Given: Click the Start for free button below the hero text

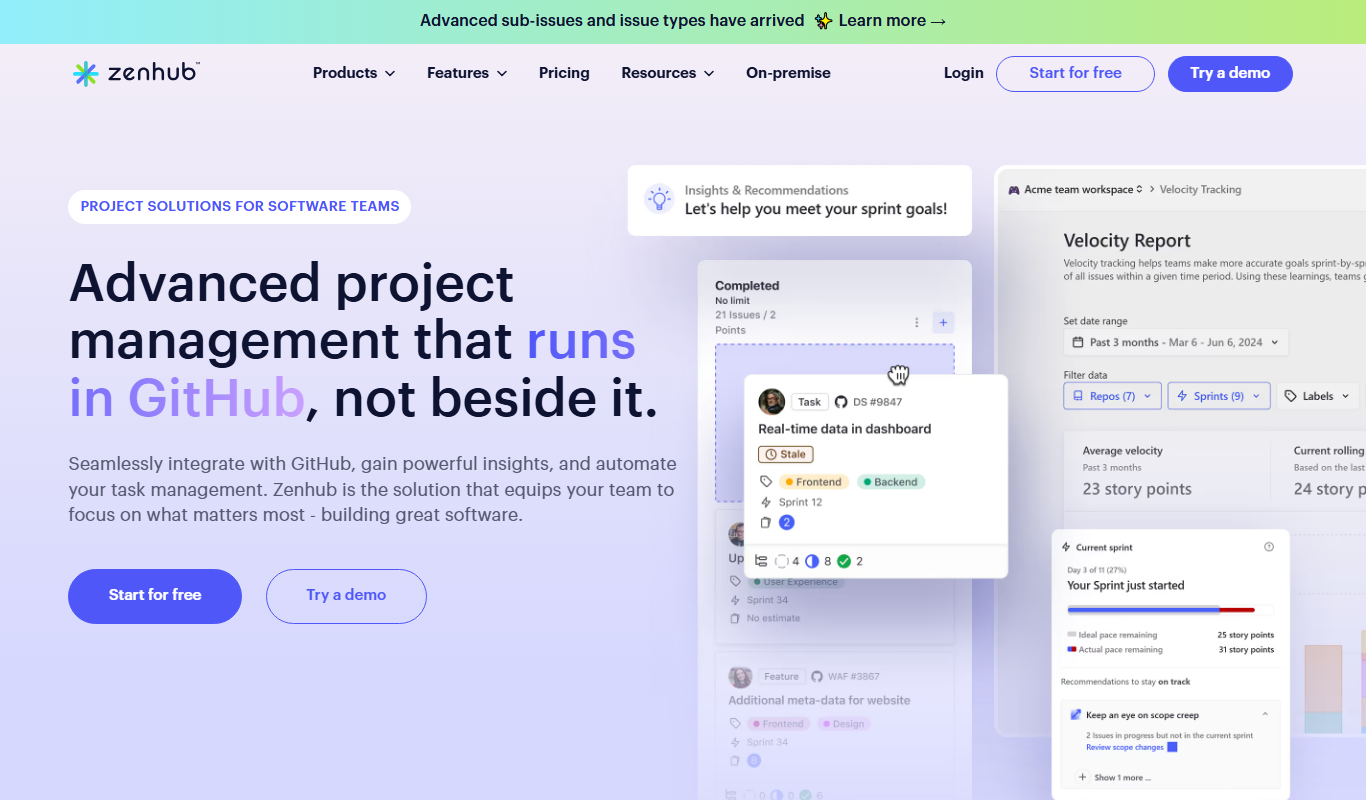Looking at the screenshot, I should pos(155,596).
